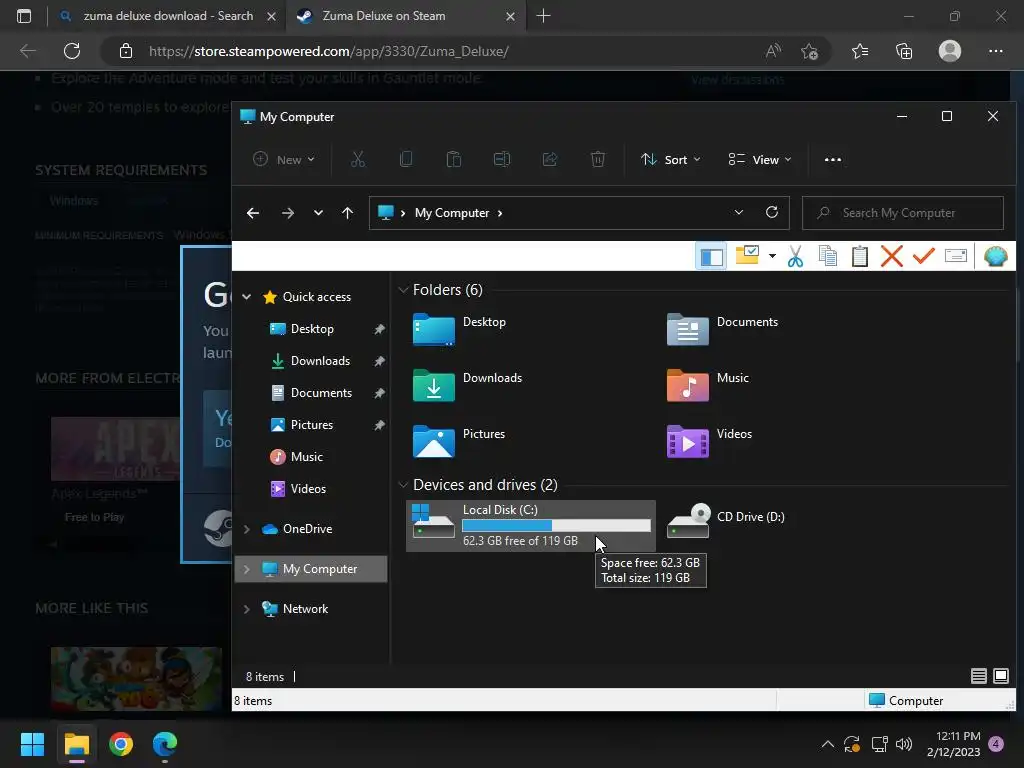This screenshot has width=1024, height=768.
Task: Select Desktop in Quick access sidebar
Action: (x=312, y=328)
